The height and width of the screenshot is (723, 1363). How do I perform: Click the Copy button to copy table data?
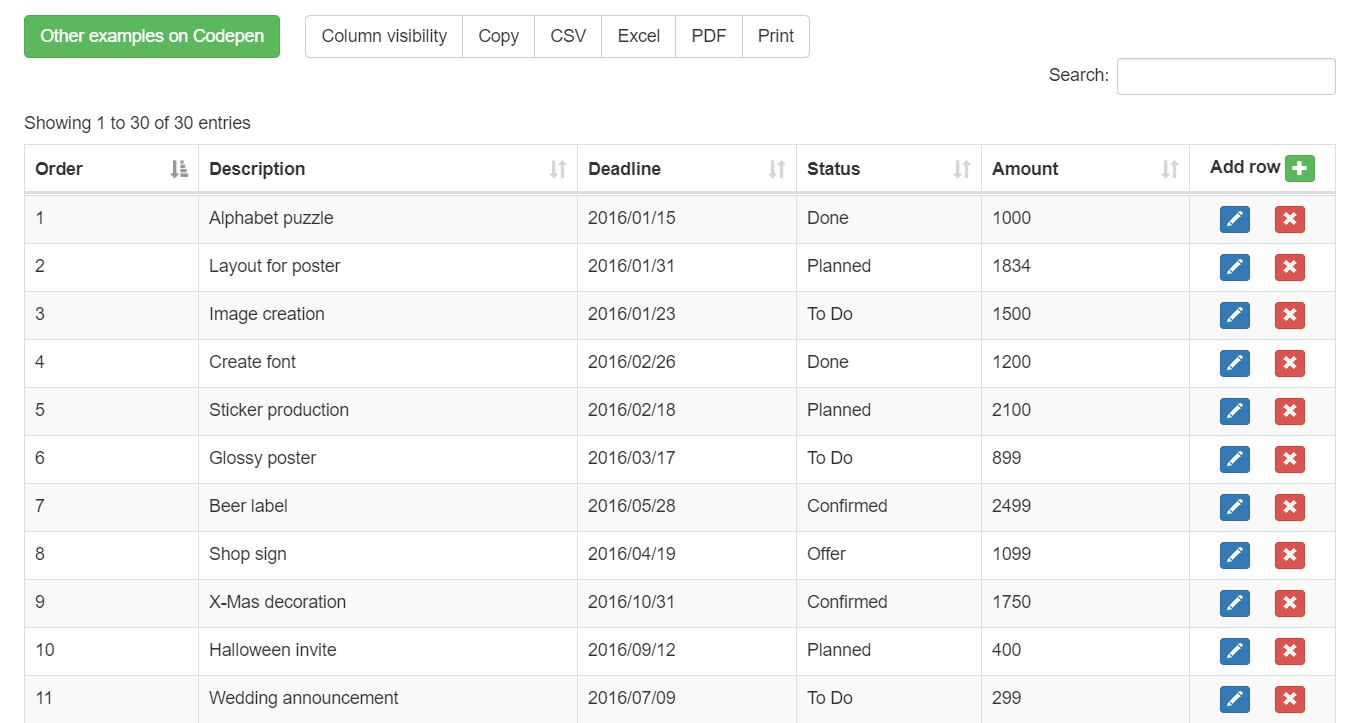pyautogui.click(x=498, y=36)
